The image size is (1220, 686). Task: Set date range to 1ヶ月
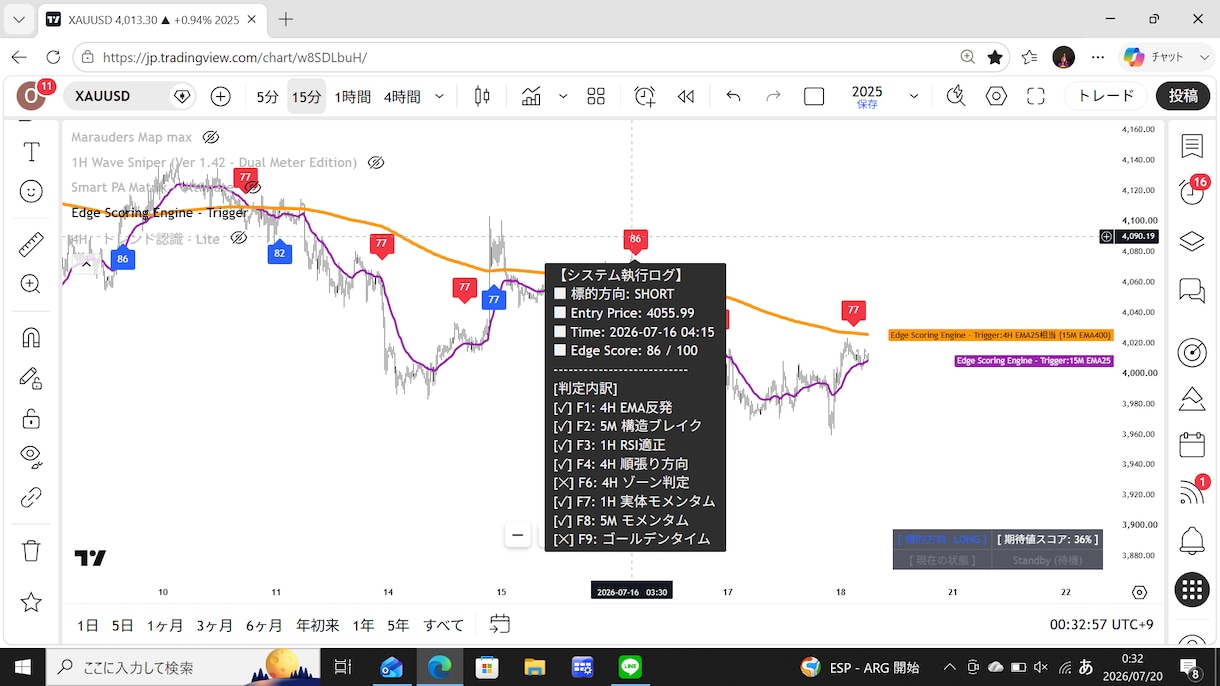[x=164, y=625]
